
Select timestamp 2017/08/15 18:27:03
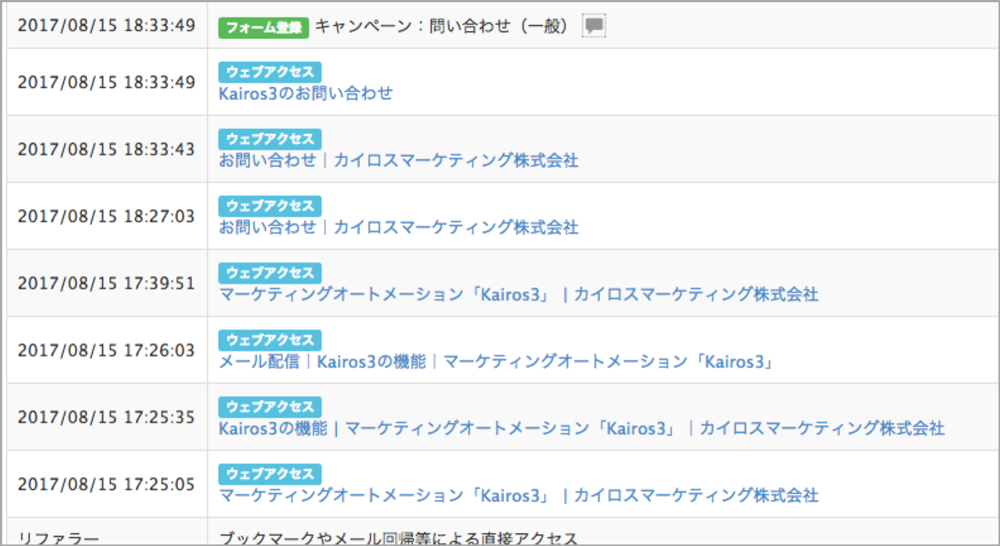coord(106,216)
